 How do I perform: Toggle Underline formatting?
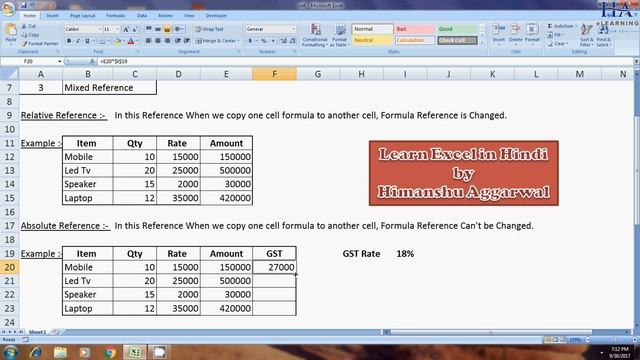click(87, 41)
